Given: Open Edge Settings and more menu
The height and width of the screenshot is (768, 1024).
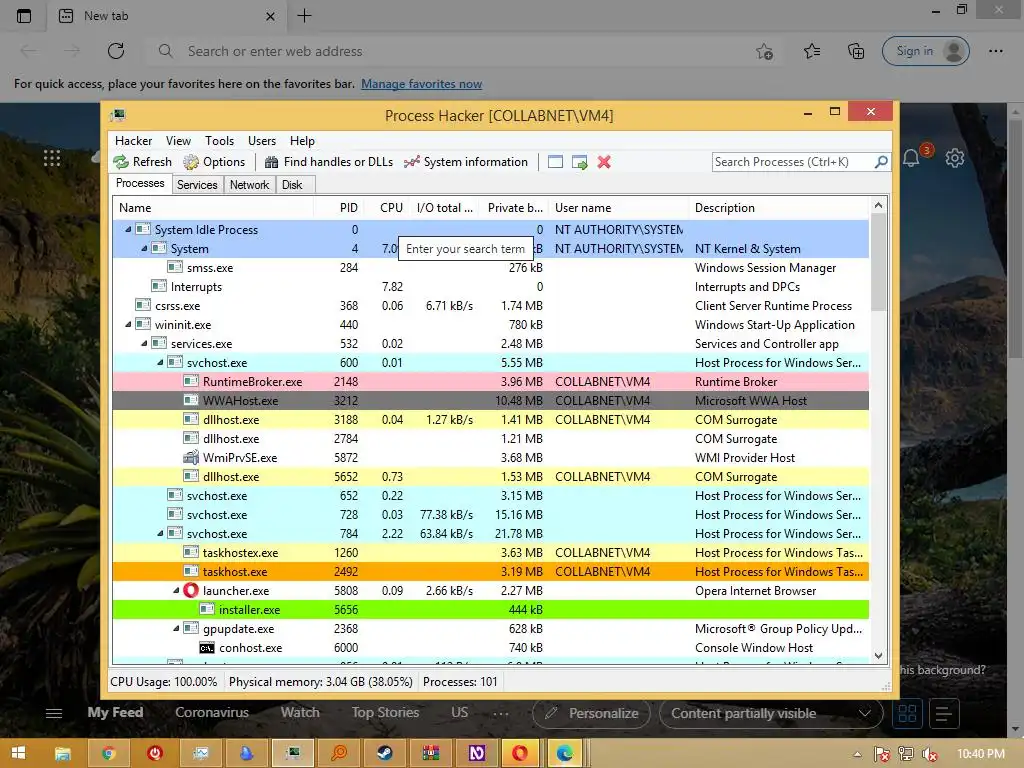Looking at the screenshot, I should [995, 51].
